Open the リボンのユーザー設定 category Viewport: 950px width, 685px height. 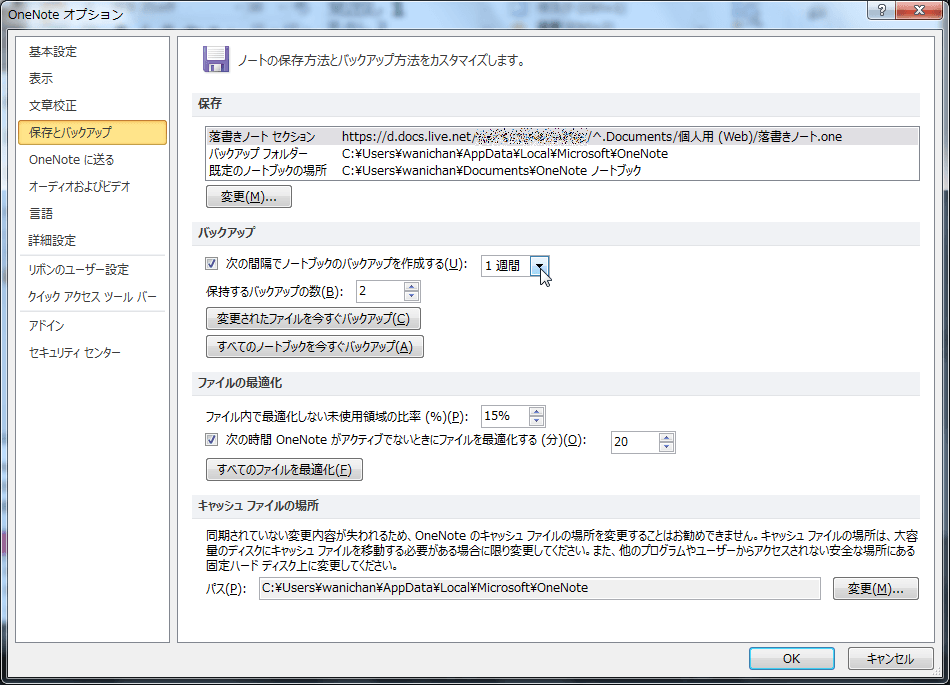(x=92, y=270)
